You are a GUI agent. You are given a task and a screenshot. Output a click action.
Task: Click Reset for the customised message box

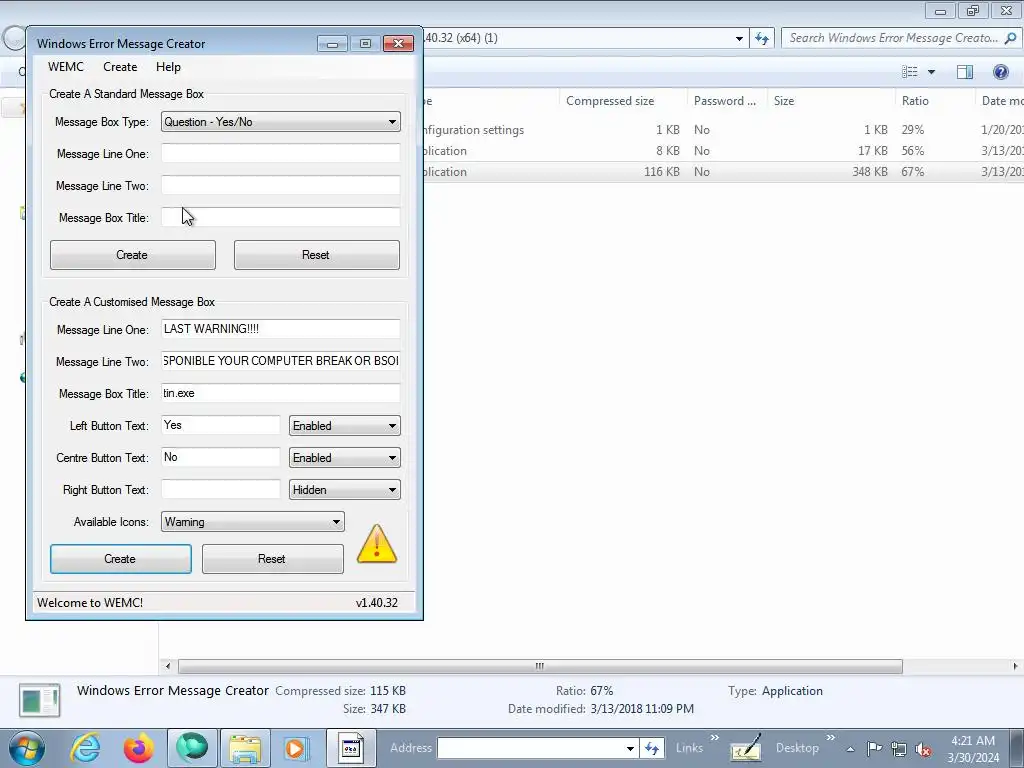(272, 559)
